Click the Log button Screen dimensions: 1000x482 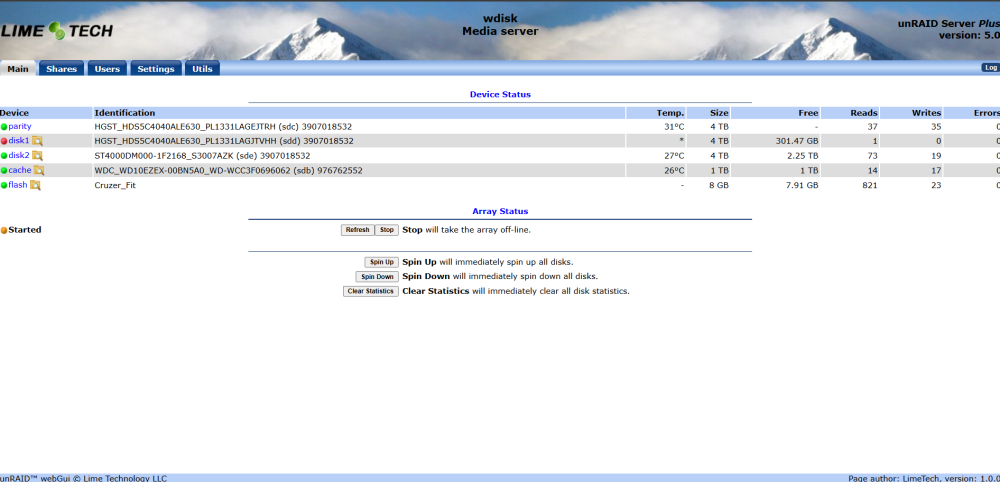pyautogui.click(x=990, y=68)
